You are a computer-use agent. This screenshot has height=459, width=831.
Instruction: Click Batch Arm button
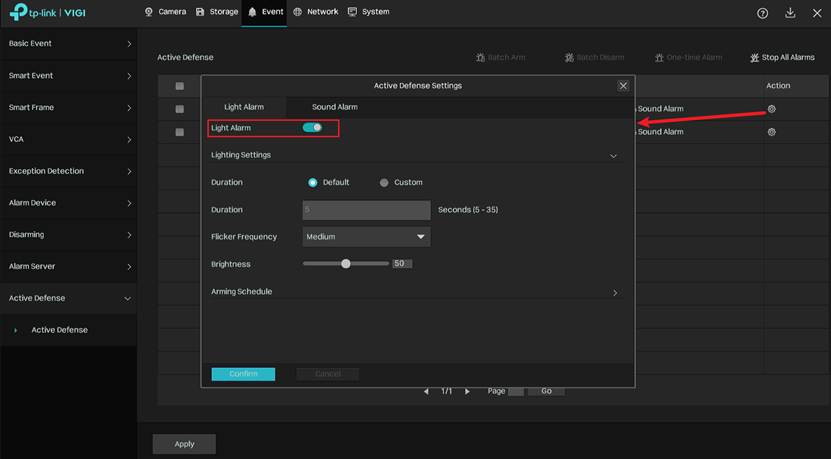501,57
